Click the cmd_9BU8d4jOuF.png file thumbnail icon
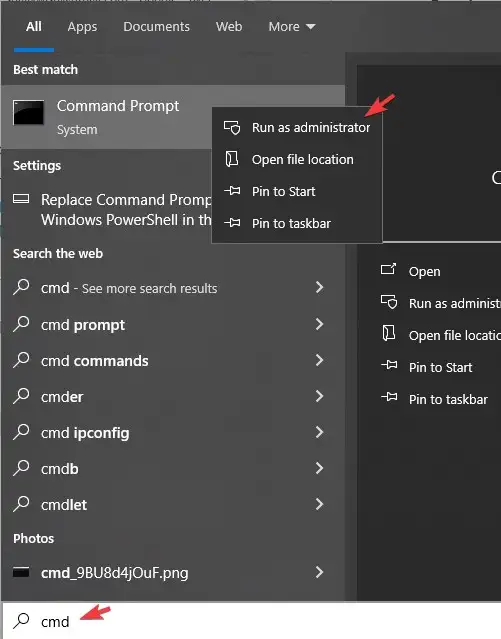 click(x=21, y=572)
